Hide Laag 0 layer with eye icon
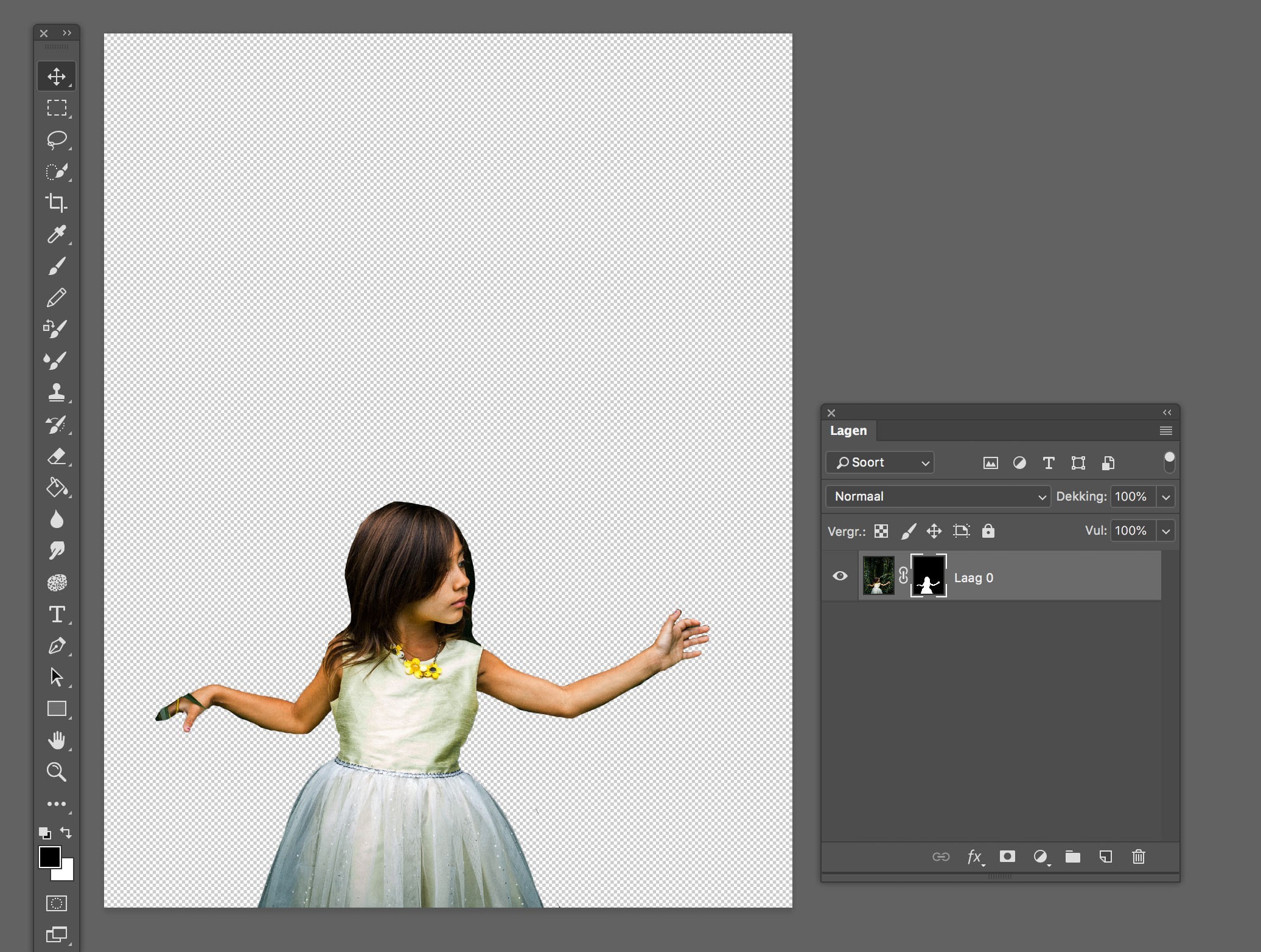Viewport: 1261px width, 952px height. pos(840,576)
